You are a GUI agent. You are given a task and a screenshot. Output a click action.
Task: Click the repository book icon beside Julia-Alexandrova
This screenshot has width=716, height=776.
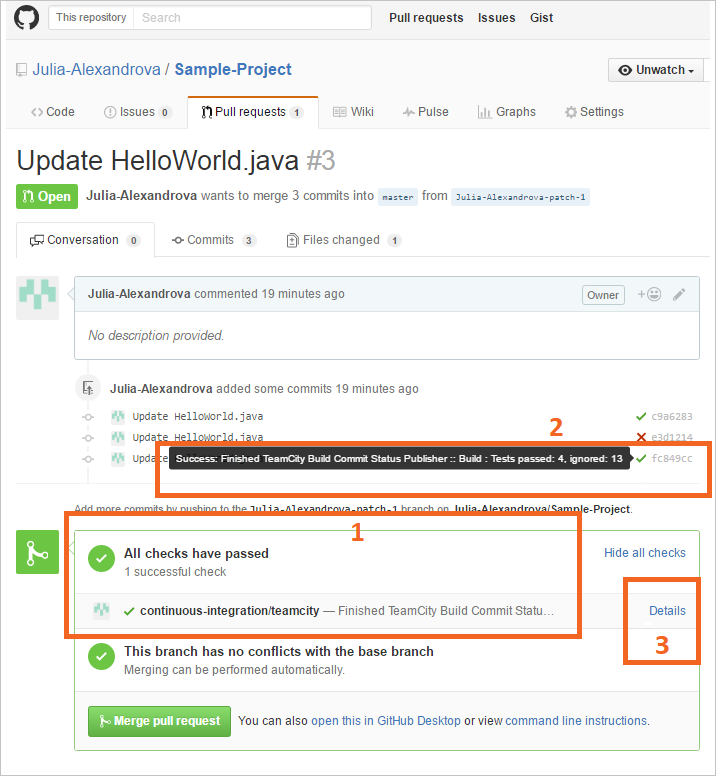[21, 70]
